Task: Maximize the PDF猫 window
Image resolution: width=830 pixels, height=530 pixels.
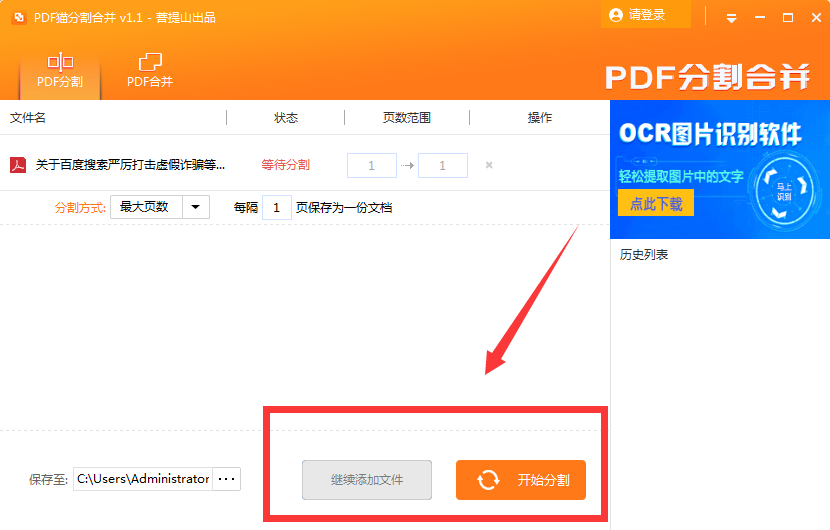Action: (x=788, y=18)
